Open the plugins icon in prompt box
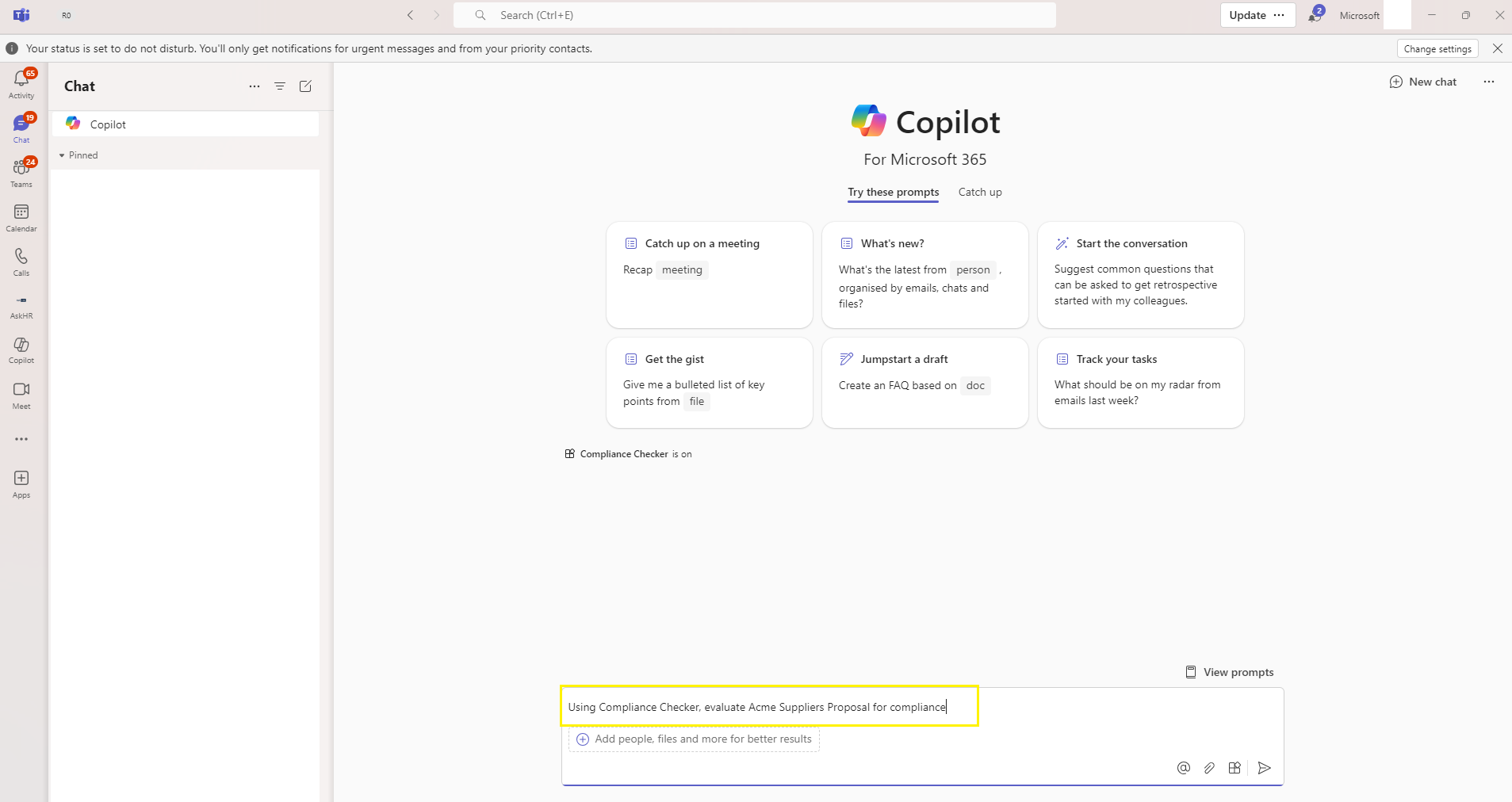 pyautogui.click(x=1234, y=768)
